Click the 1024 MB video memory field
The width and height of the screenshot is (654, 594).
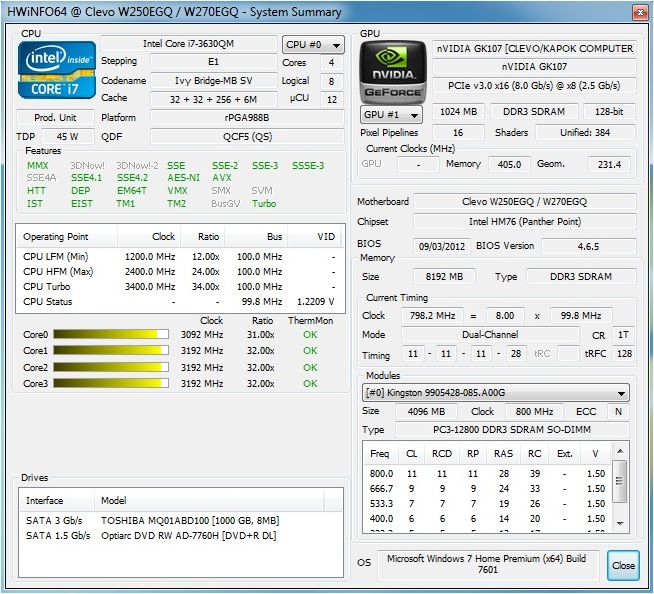coord(458,111)
